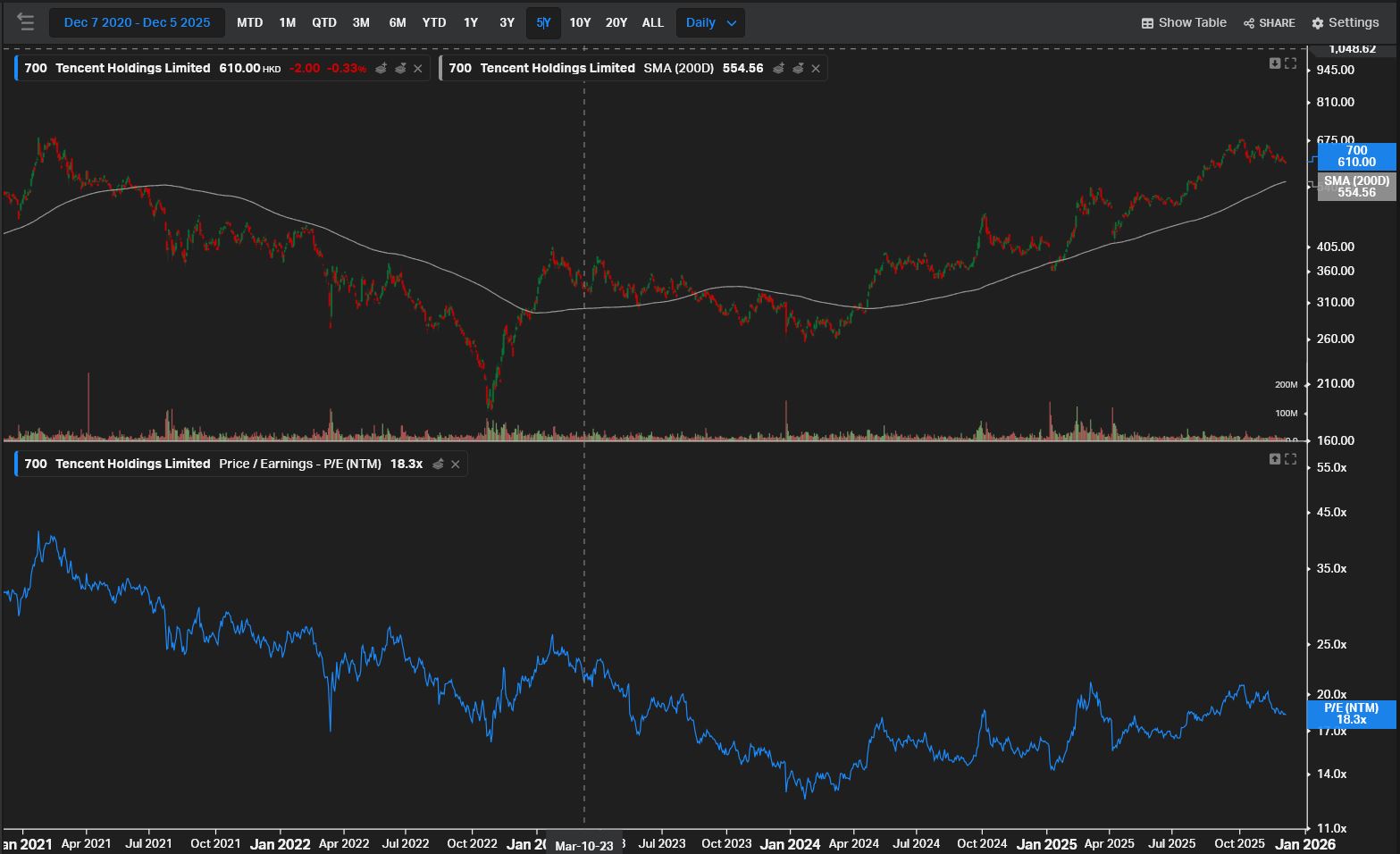This screenshot has height=854, width=1400.
Task: Click the Show Table button
Action: [x=1184, y=22]
